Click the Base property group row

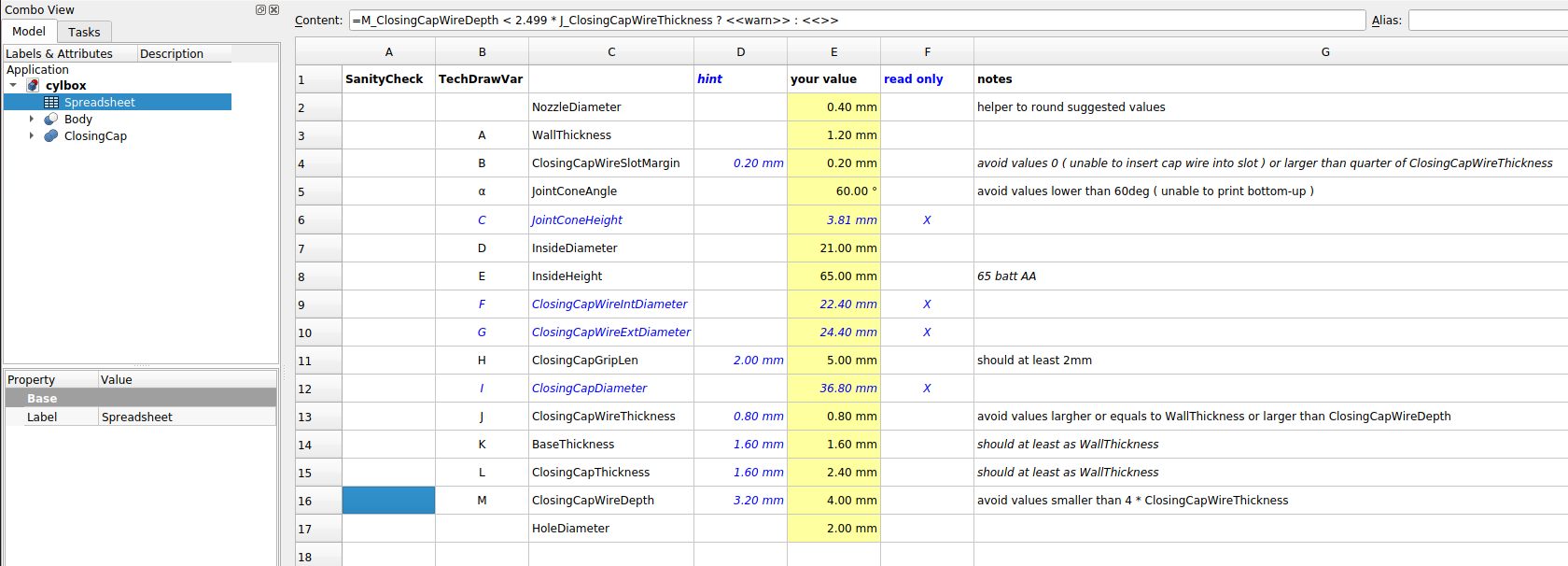click(140, 398)
